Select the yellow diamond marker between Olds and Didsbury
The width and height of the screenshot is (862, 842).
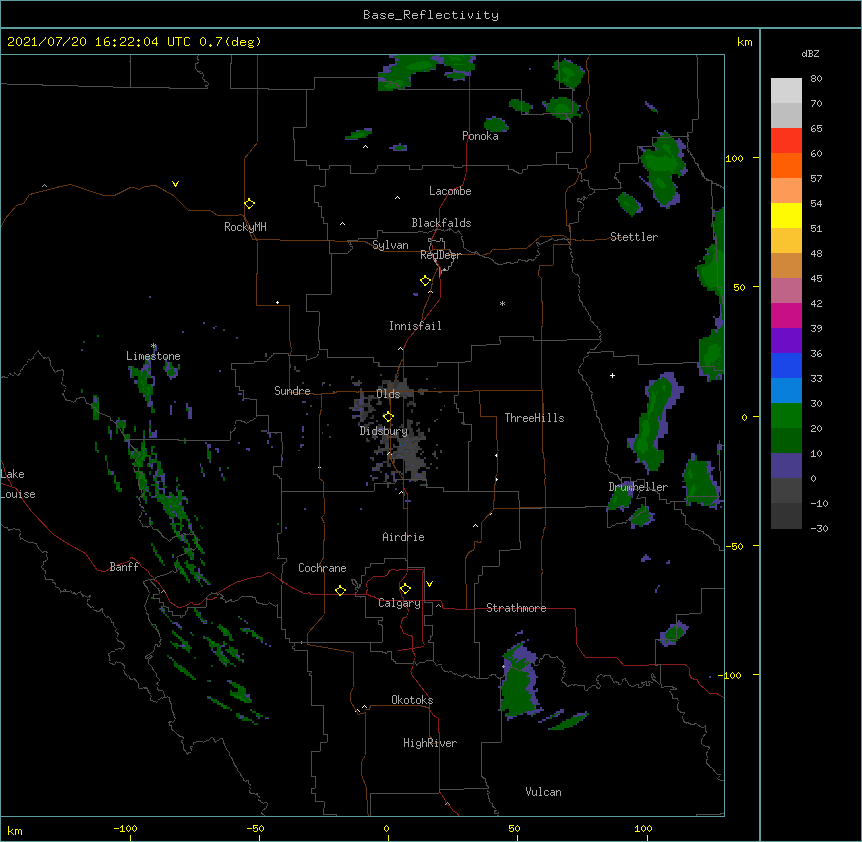click(x=388, y=417)
